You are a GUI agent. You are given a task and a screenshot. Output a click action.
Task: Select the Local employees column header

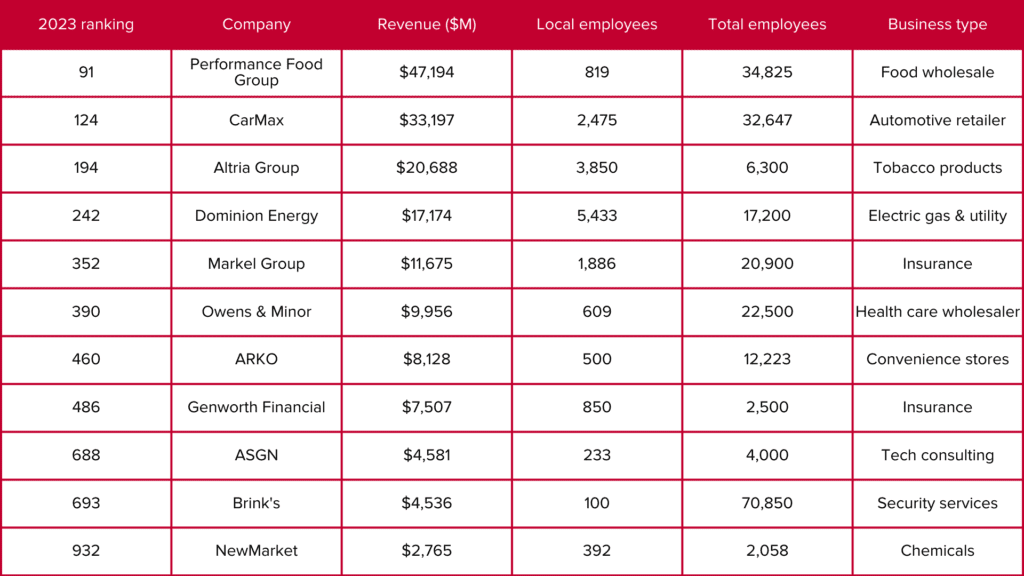click(597, 24)
